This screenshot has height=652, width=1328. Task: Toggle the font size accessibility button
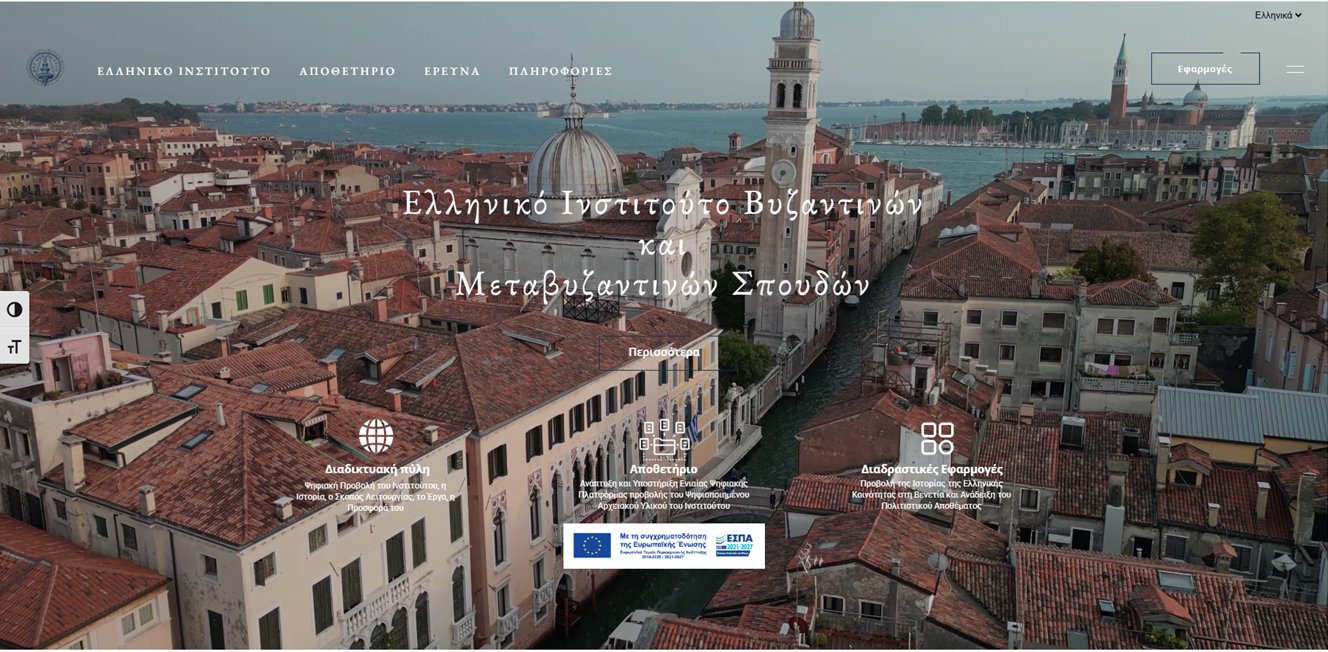point(14,346)
